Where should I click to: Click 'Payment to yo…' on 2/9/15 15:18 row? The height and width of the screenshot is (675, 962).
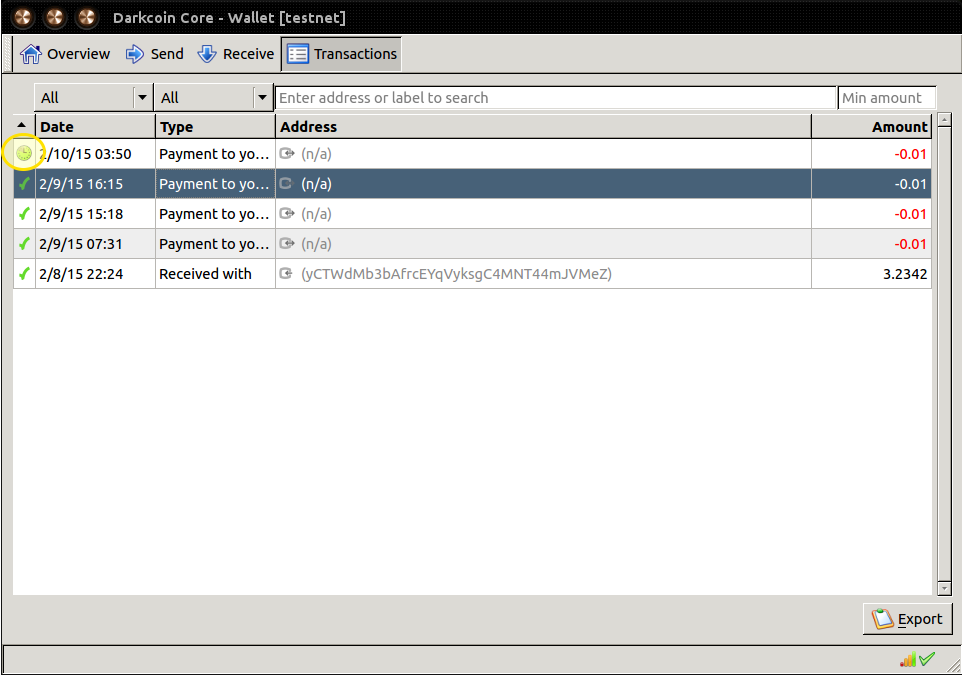click(214, 214)
